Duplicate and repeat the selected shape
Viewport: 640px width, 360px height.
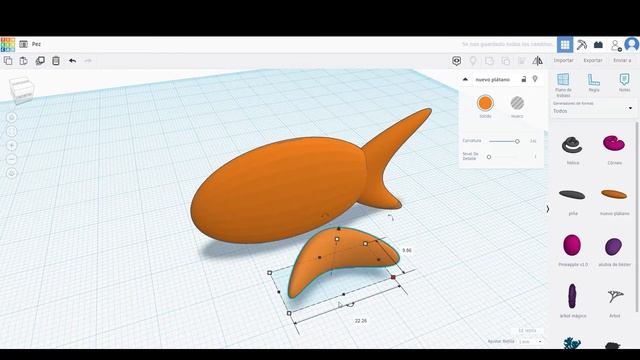click(x=40, y=61)
